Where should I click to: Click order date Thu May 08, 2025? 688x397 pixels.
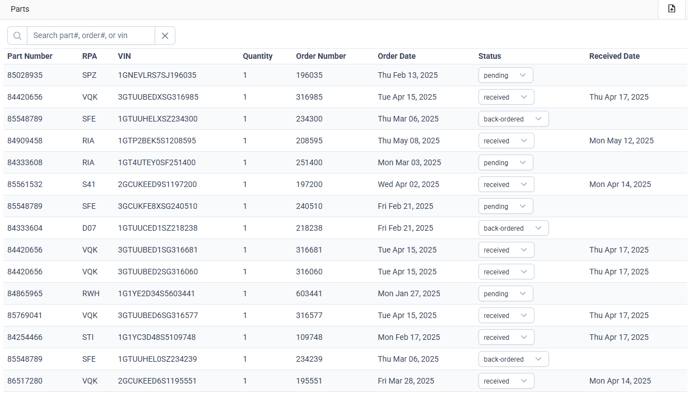408,141
